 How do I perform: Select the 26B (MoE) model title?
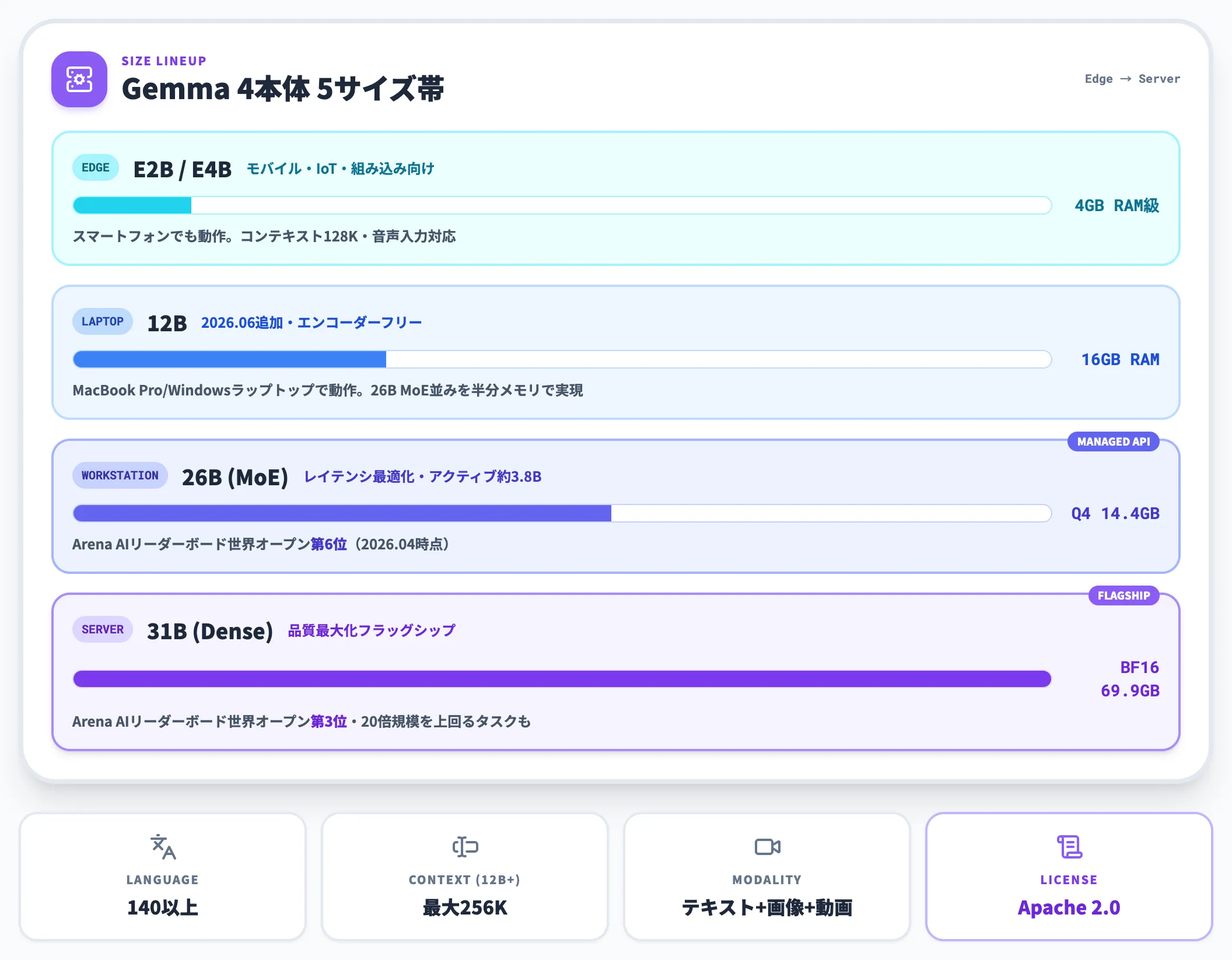point(235,477)
